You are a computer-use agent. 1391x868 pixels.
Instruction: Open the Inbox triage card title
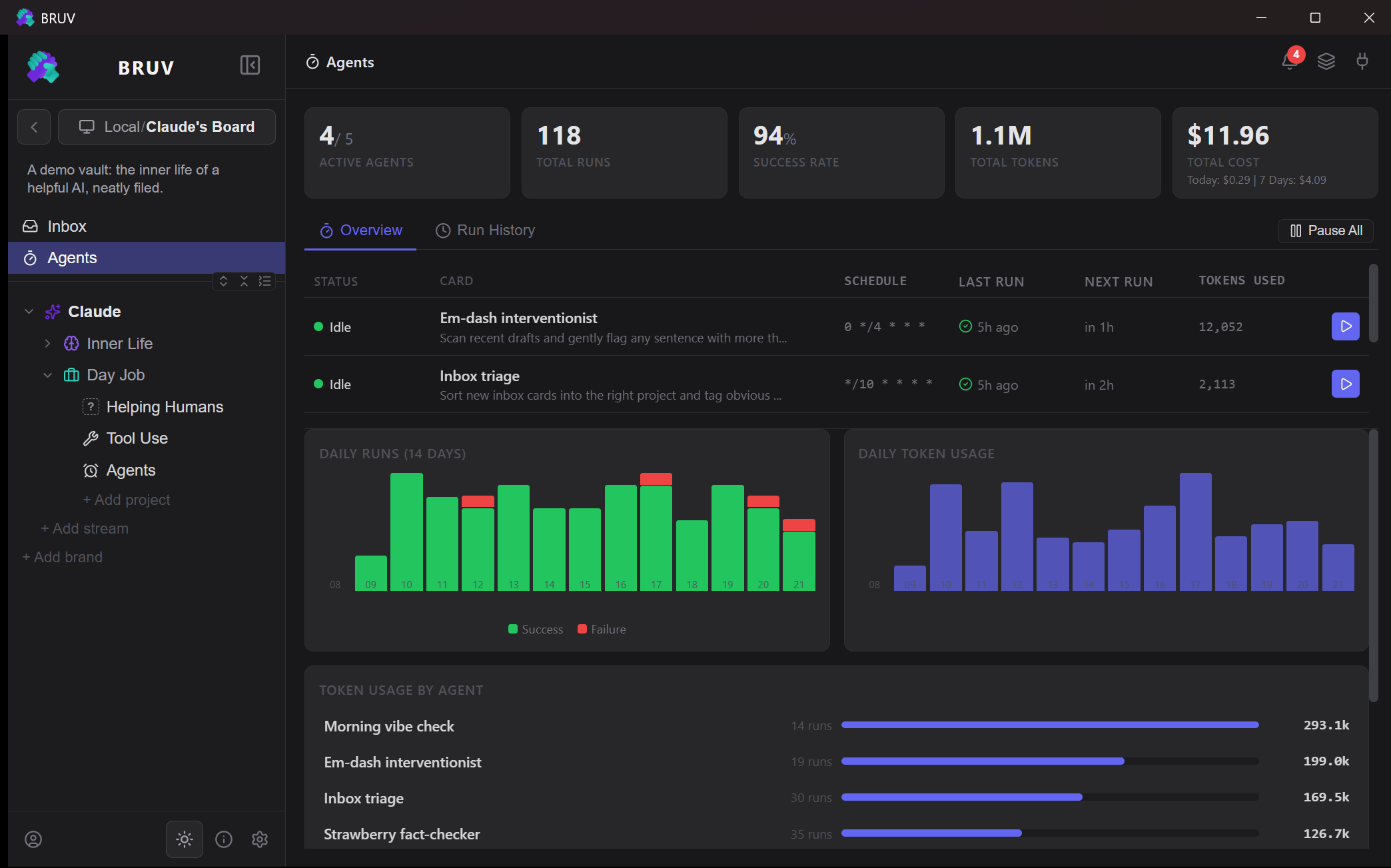click(x=480, y=376)
